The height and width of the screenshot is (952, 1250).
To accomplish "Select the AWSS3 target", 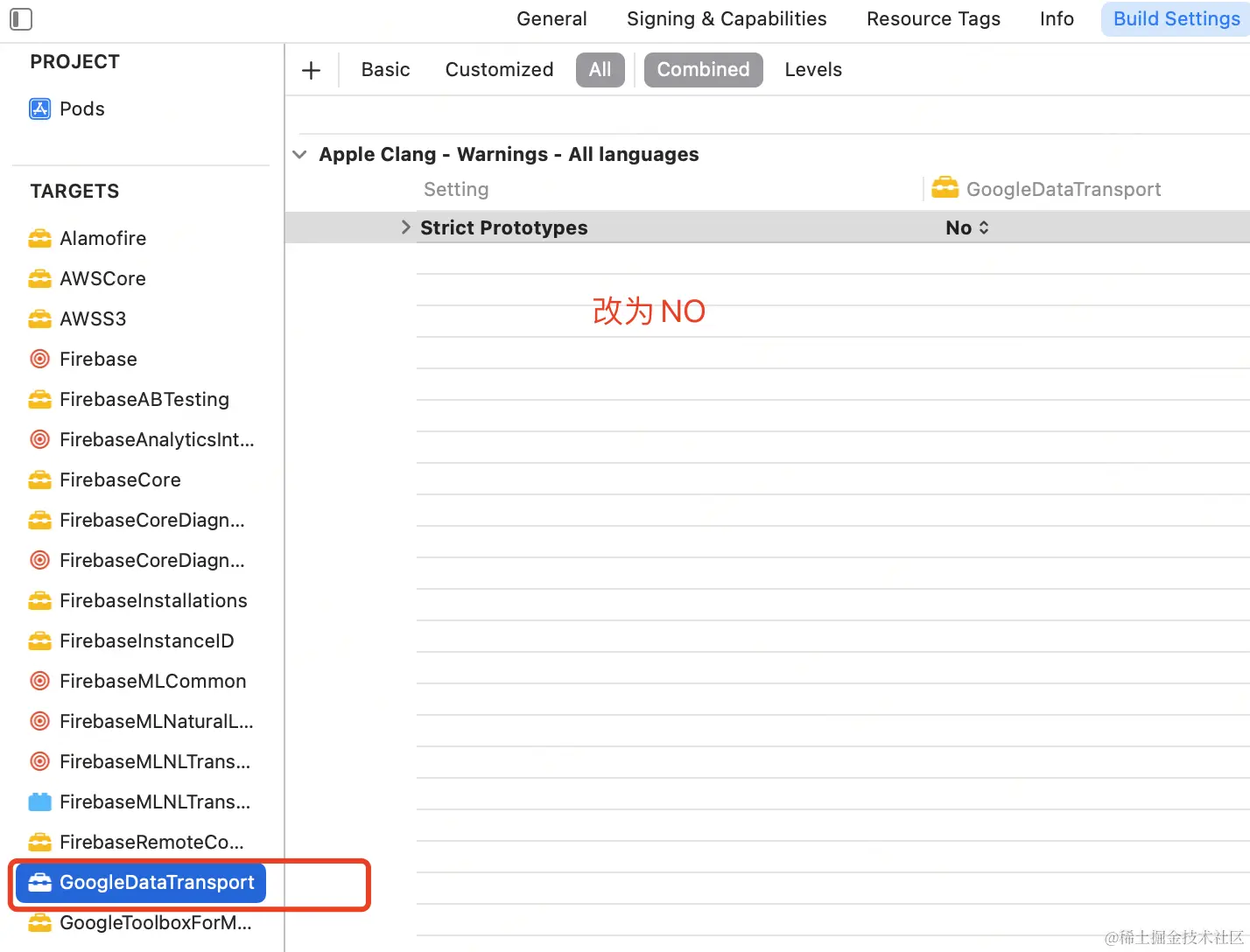I will point(93,318).
